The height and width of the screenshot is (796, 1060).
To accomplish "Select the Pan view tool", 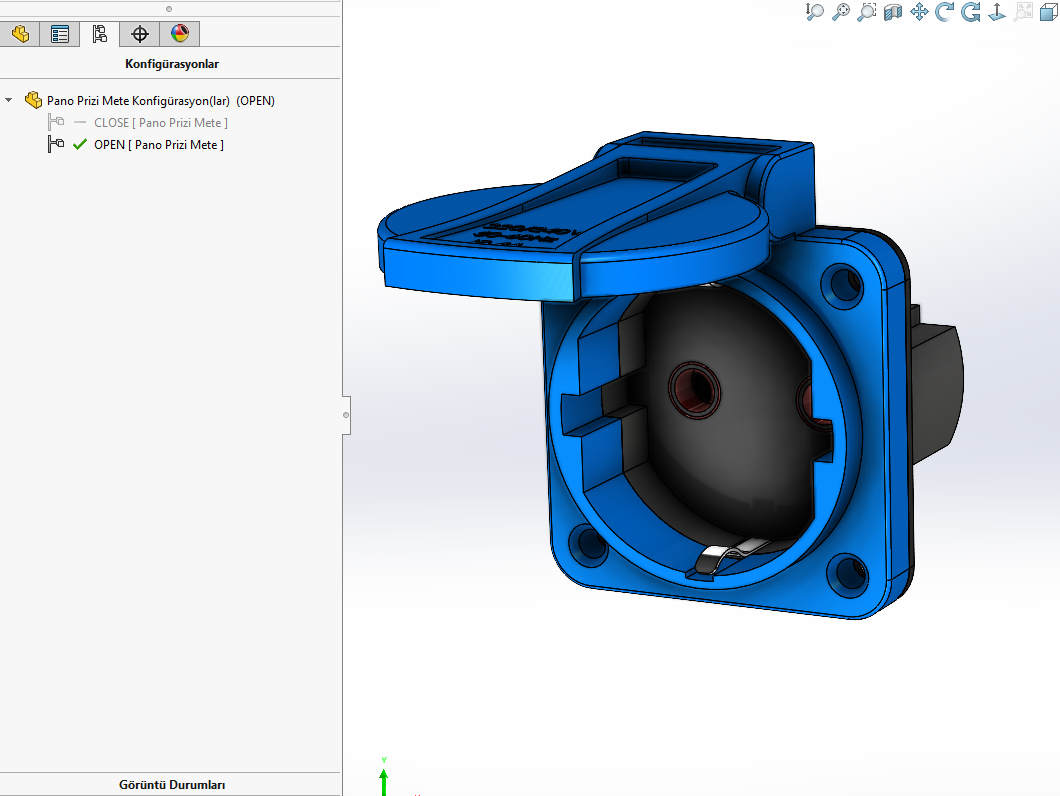I will coord(919,12).
